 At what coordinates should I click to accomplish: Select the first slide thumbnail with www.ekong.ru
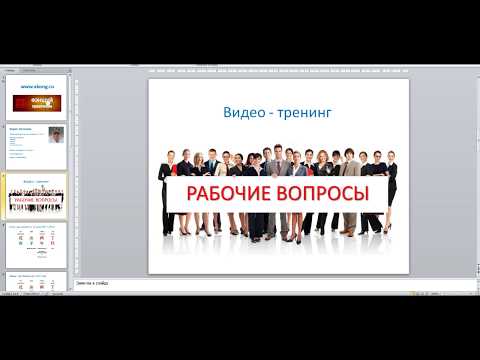(36, 98)
